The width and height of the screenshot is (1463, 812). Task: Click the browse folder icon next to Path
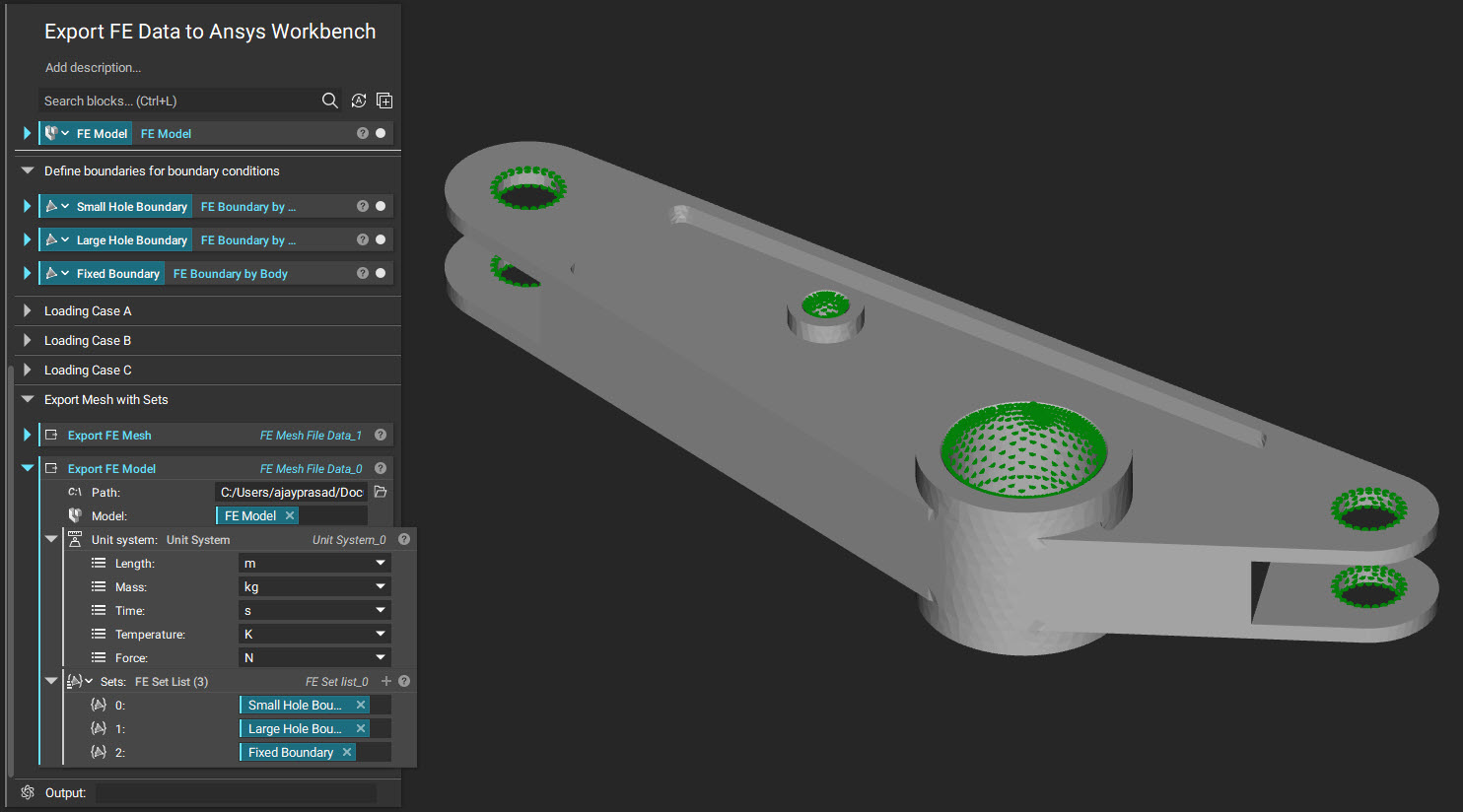point(381,492)
